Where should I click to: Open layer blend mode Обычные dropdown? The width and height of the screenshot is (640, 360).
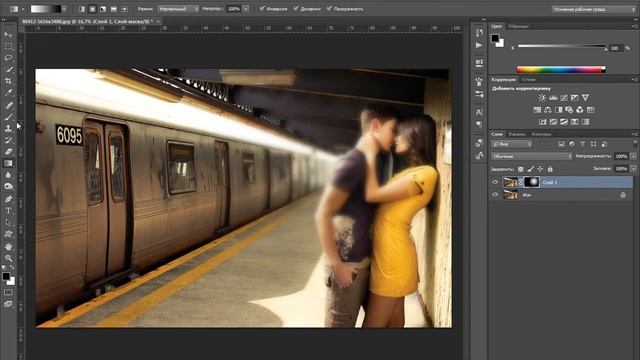532,156
